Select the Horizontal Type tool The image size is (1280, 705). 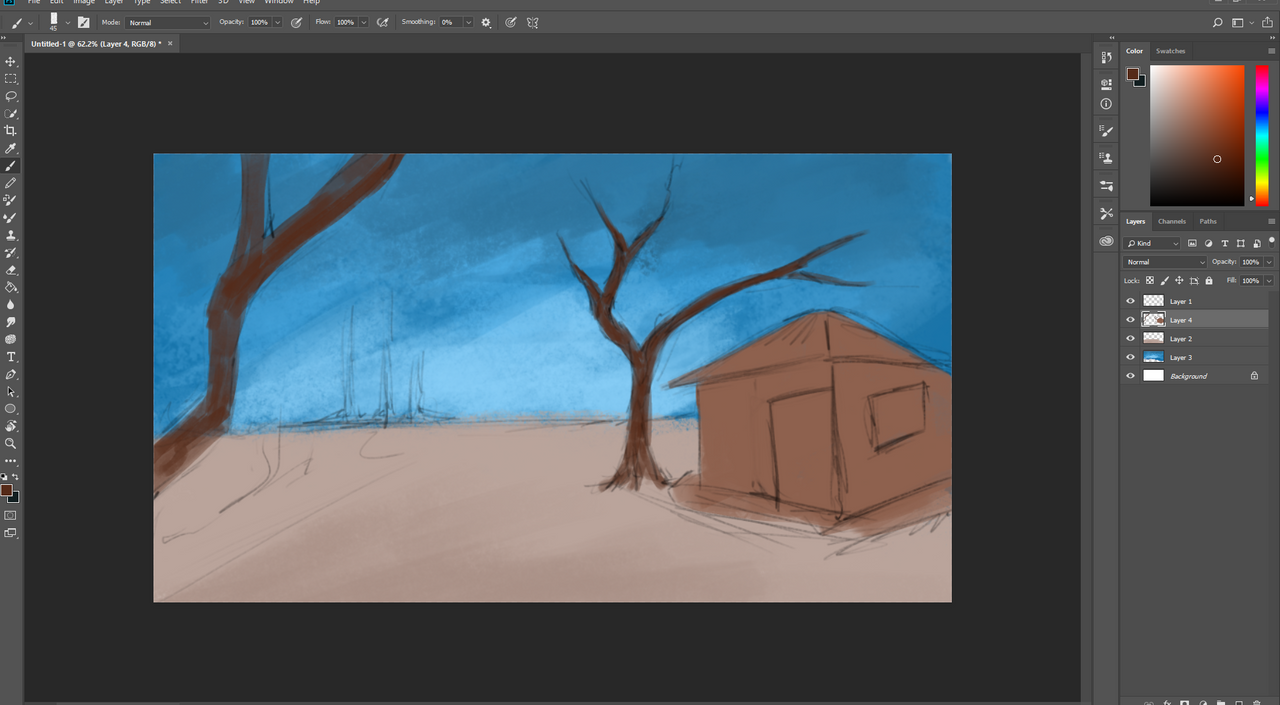11,357
